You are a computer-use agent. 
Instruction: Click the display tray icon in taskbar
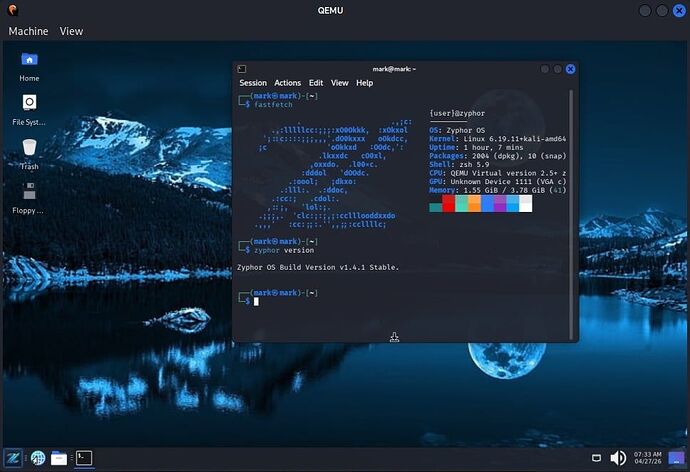(596, 458)
